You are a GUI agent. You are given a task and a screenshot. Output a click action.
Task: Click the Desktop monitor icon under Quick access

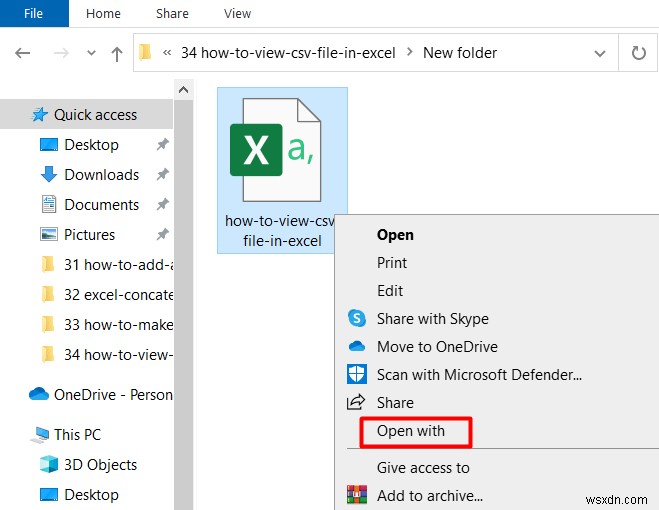coord(49,145)
